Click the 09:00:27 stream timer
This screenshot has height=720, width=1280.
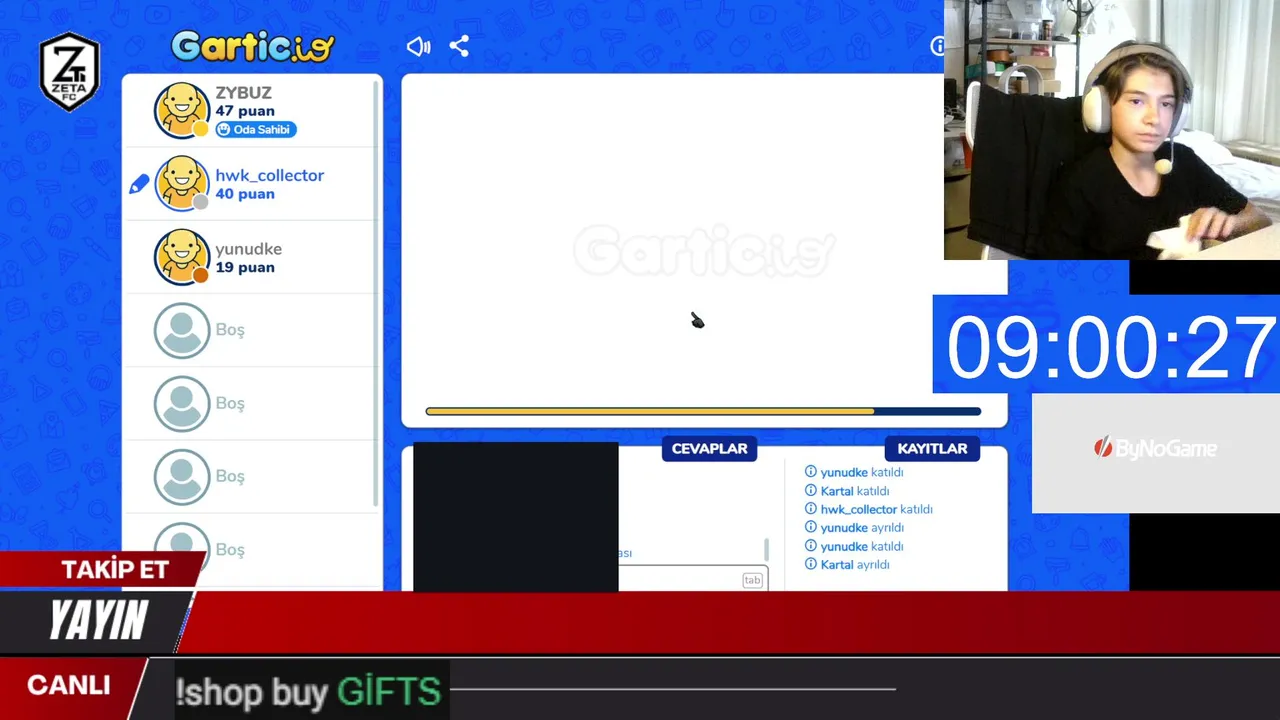click(1110, 347)
